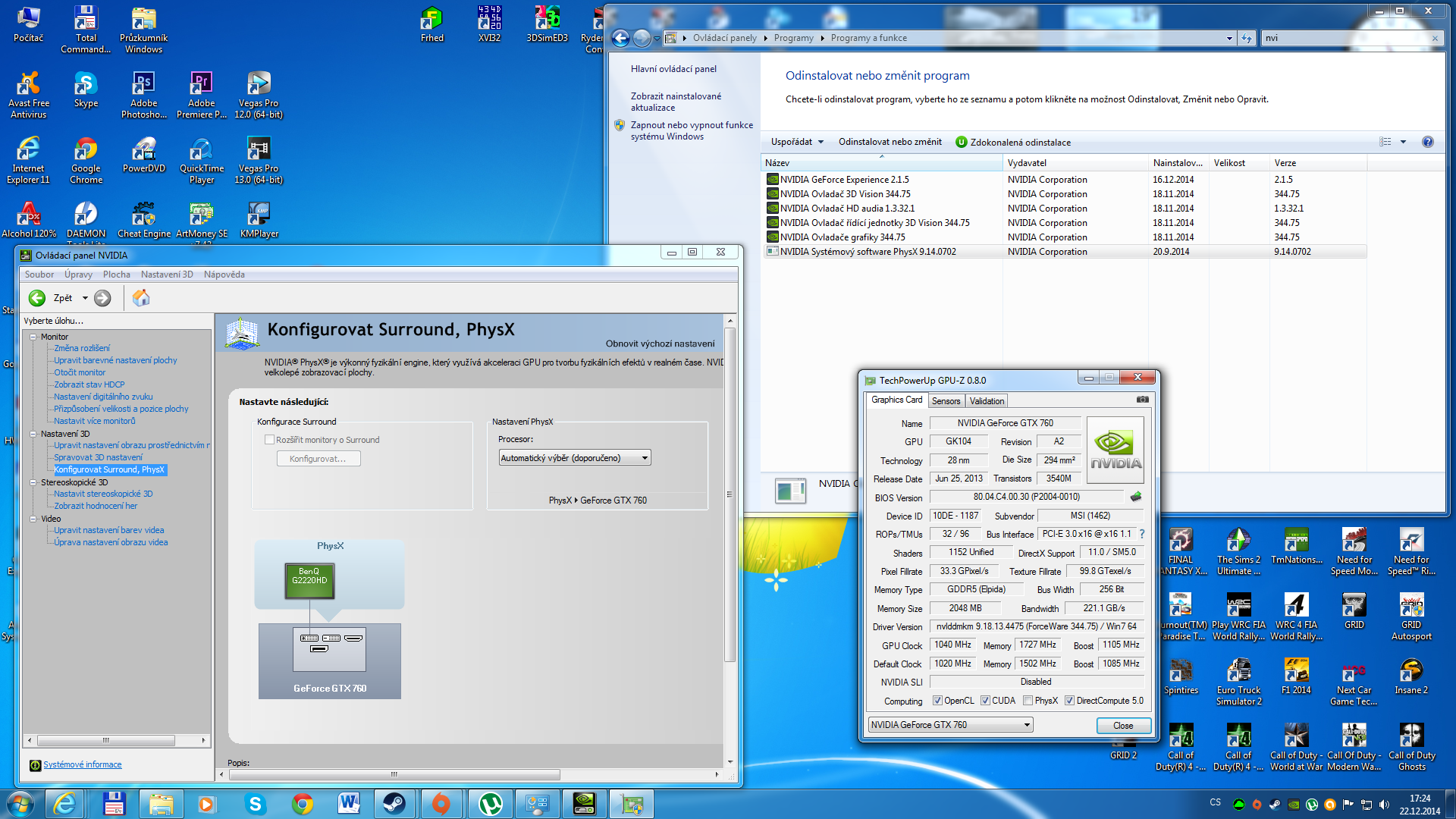Open the view options dropdown in Programs window

pyautogui.click(x=1403, y=142)
